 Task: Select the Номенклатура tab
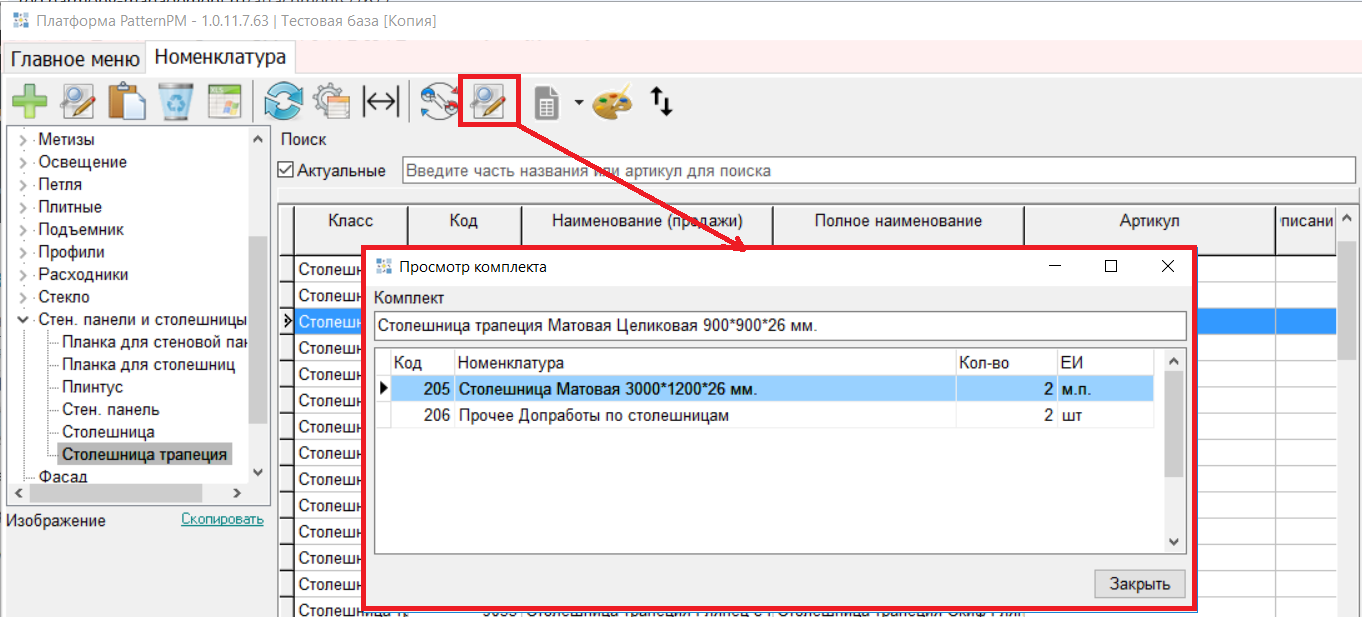(x=220, y=57)
